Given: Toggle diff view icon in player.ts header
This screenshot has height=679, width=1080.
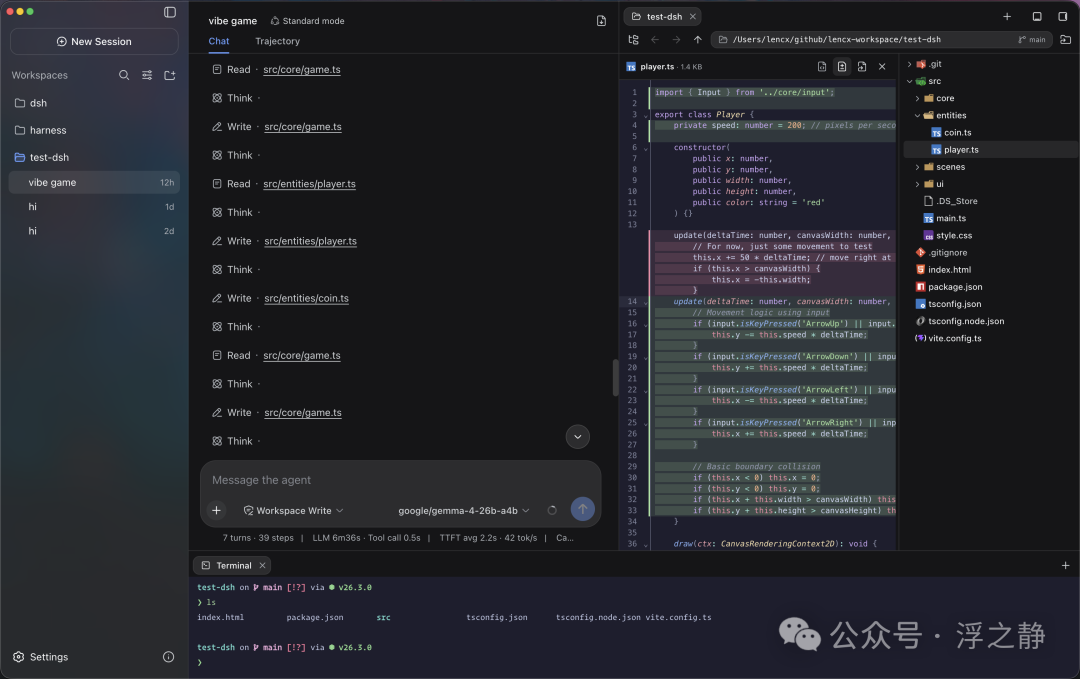Looking at the screenshot, I should coord(842,67).
